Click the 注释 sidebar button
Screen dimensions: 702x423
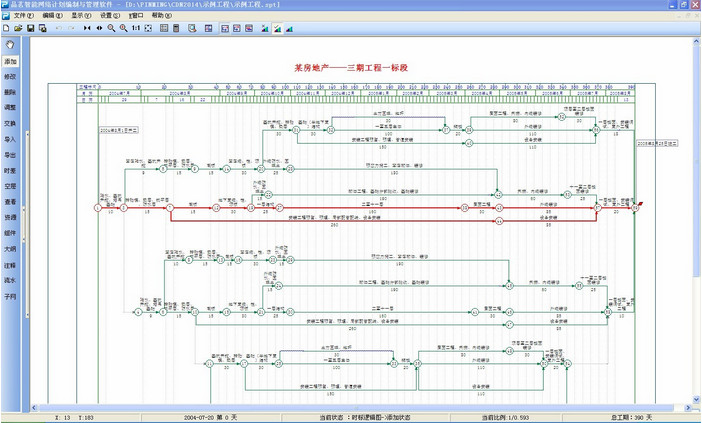[10, 265]
